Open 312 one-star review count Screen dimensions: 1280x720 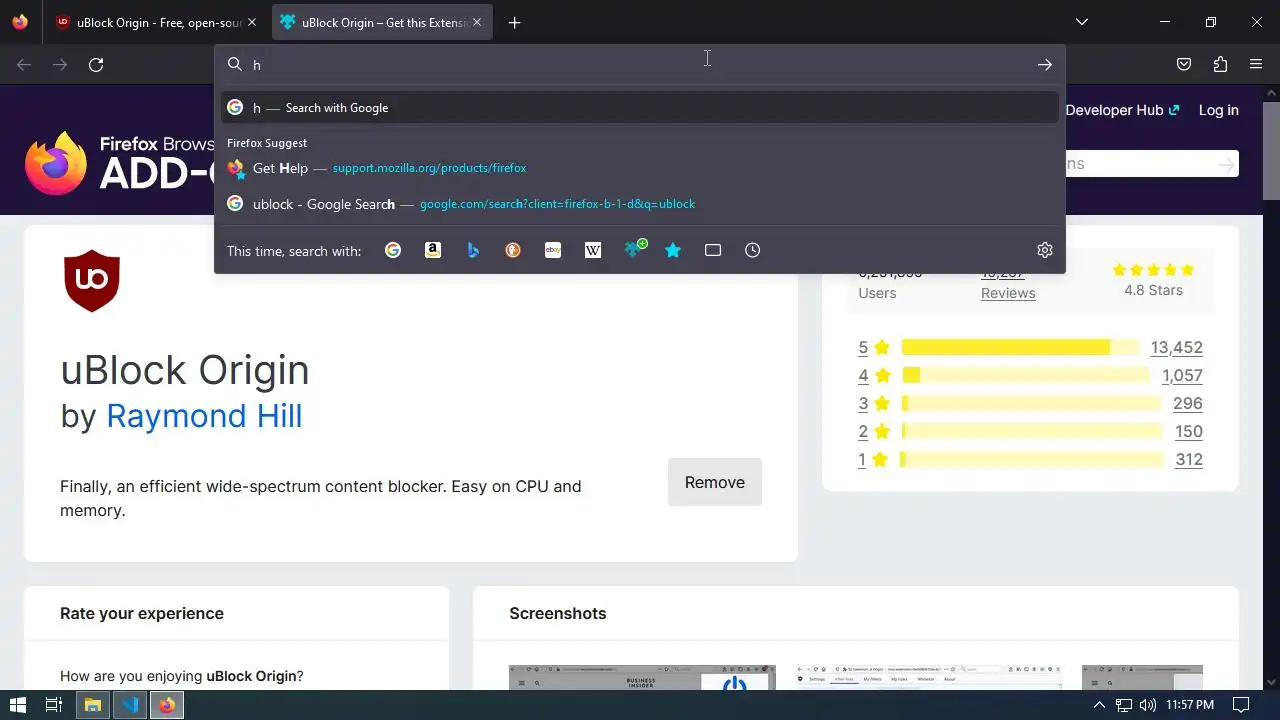pyautogui.click(x=1189, y=460)
